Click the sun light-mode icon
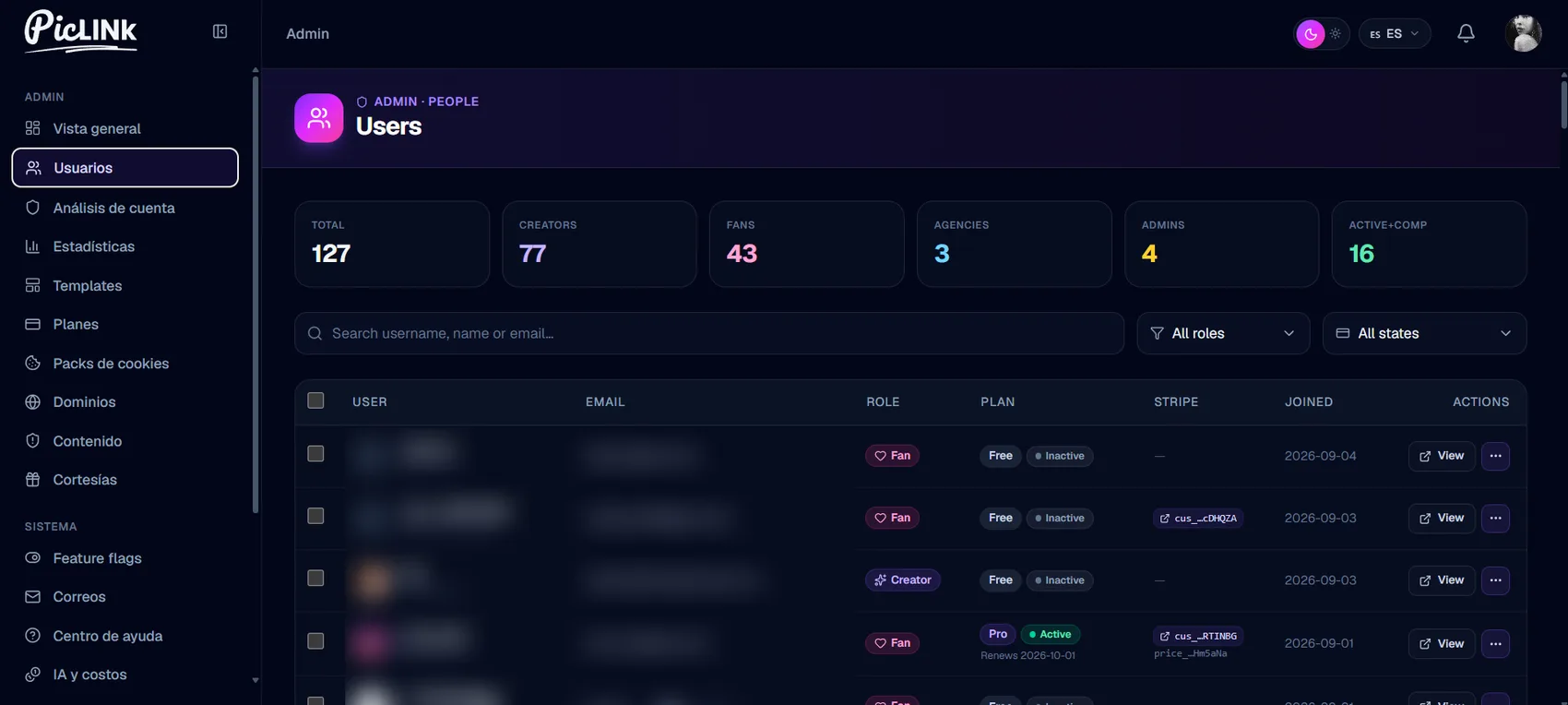 tap(1335, 33)
